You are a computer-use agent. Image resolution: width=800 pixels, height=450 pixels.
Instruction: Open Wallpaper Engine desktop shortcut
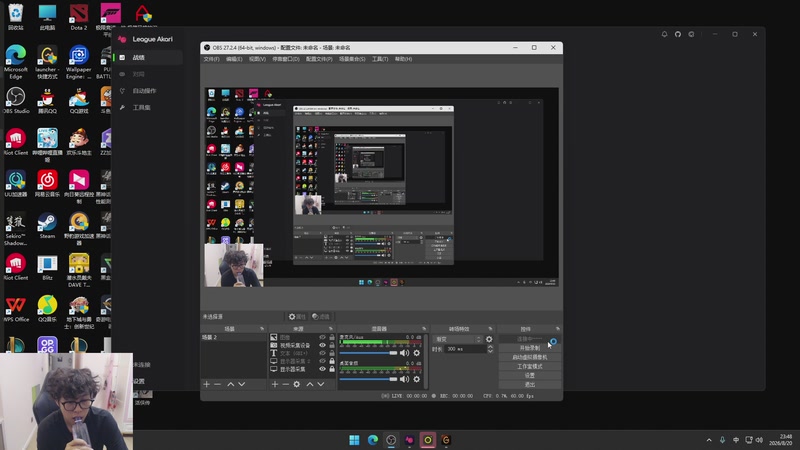click(x=79, y=63)
